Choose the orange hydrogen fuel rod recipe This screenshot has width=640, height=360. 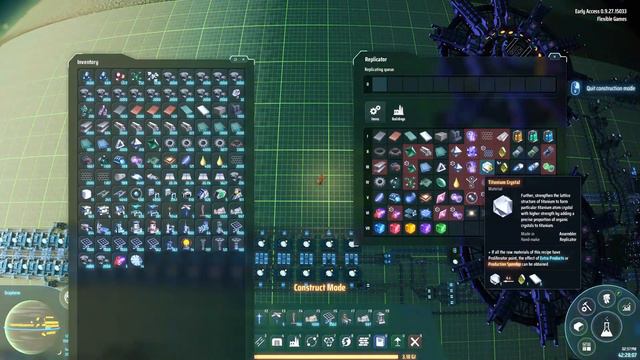(x=518, y=136)
